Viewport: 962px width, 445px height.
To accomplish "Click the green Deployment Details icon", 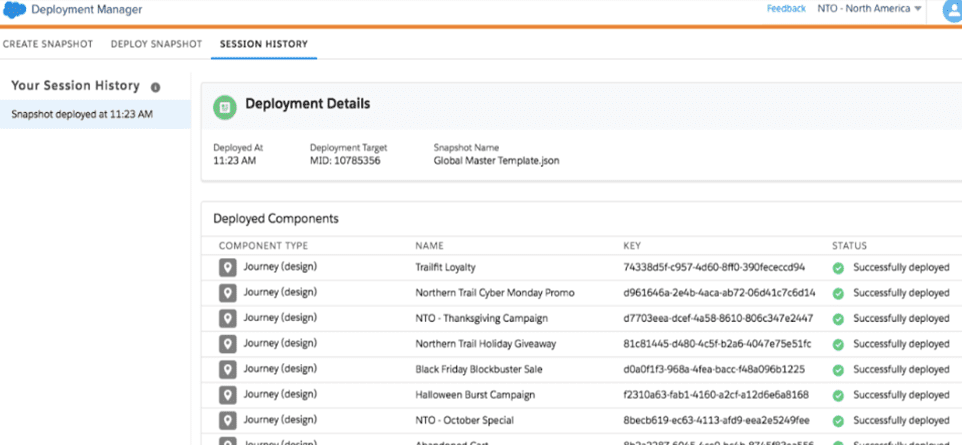I will point(227,105).
